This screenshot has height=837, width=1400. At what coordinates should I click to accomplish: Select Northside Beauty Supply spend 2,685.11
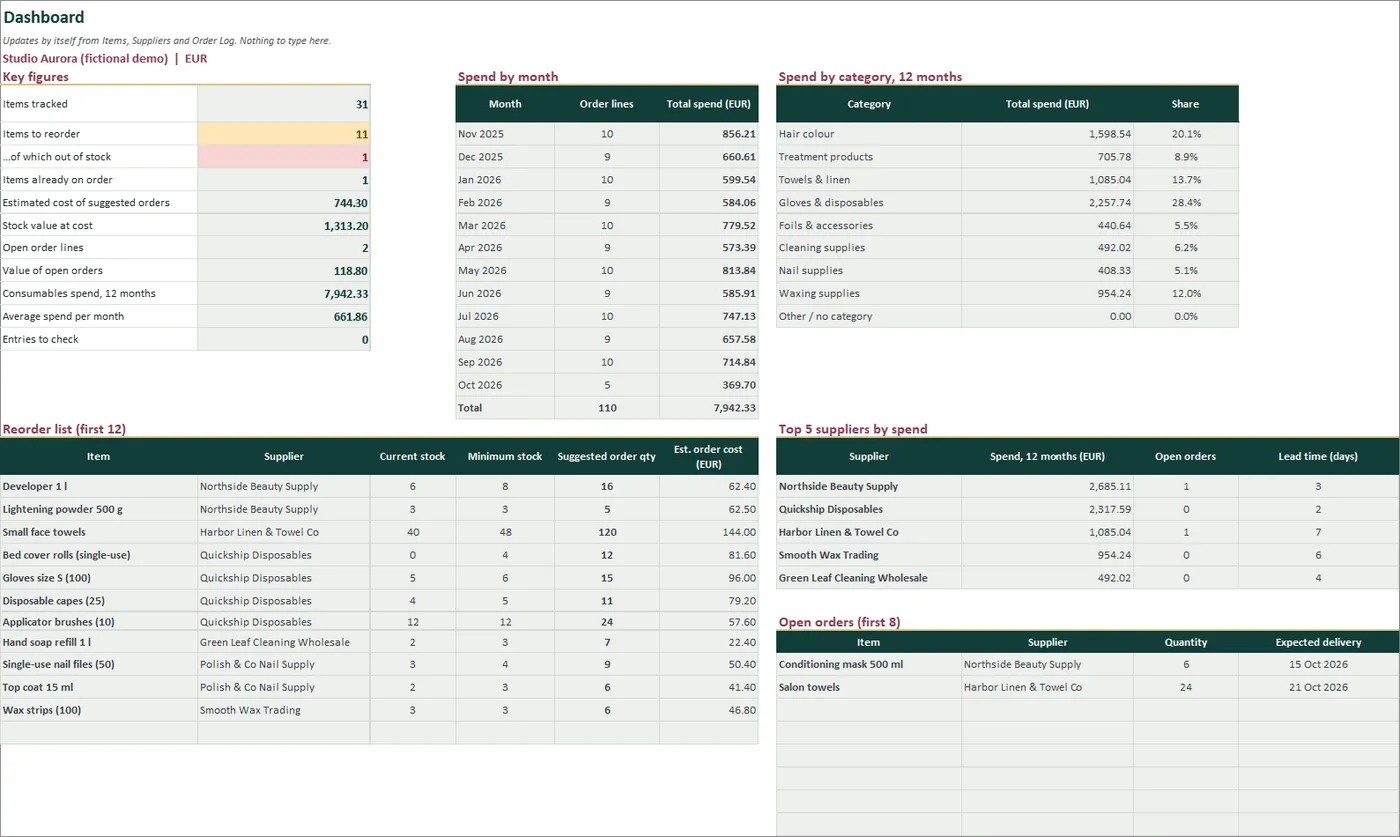[1047, 487]
